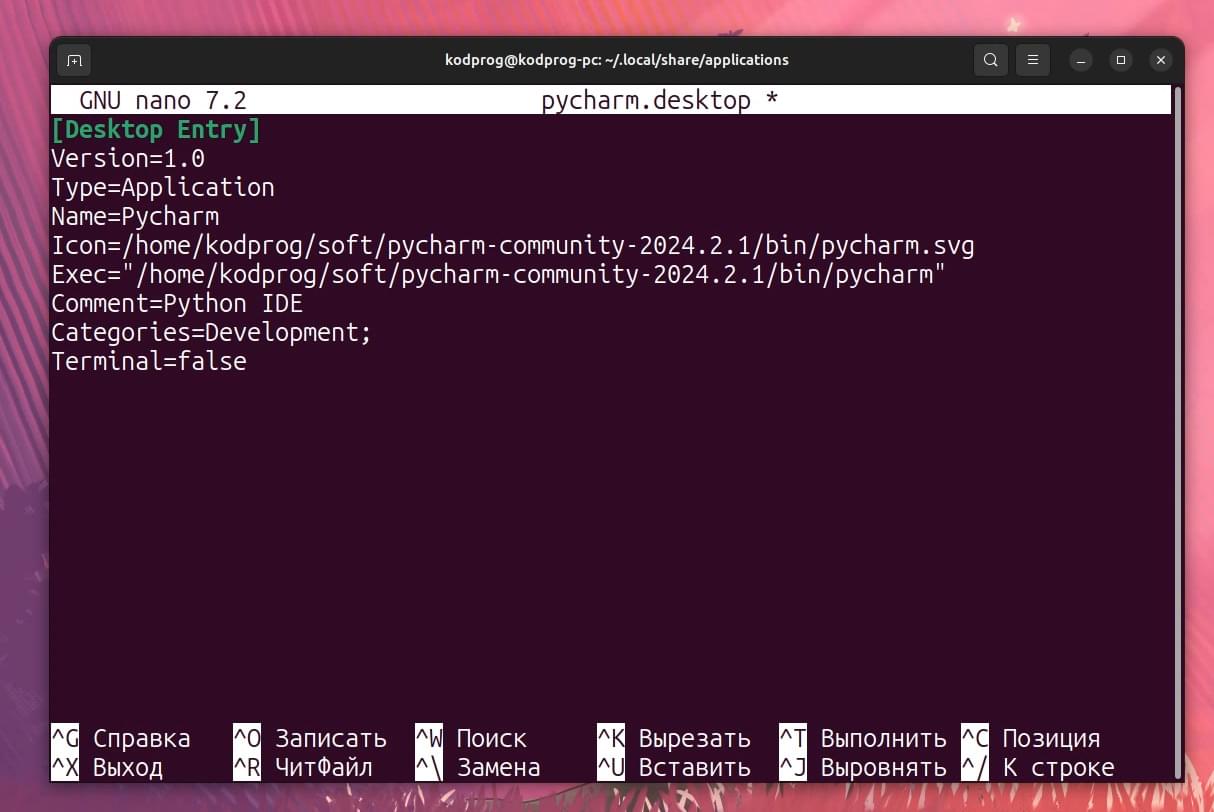The height and width of the screenshot is (812, 1214).
Task: Minimize the terminal window
Action: click(x=1081, y=60)
